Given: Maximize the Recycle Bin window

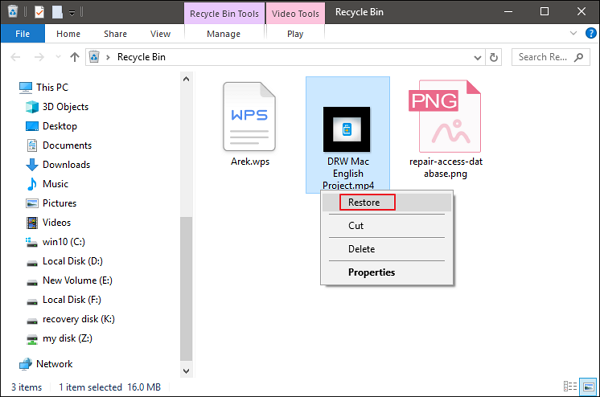Looking at the screenshot, I should click(544, 12).
